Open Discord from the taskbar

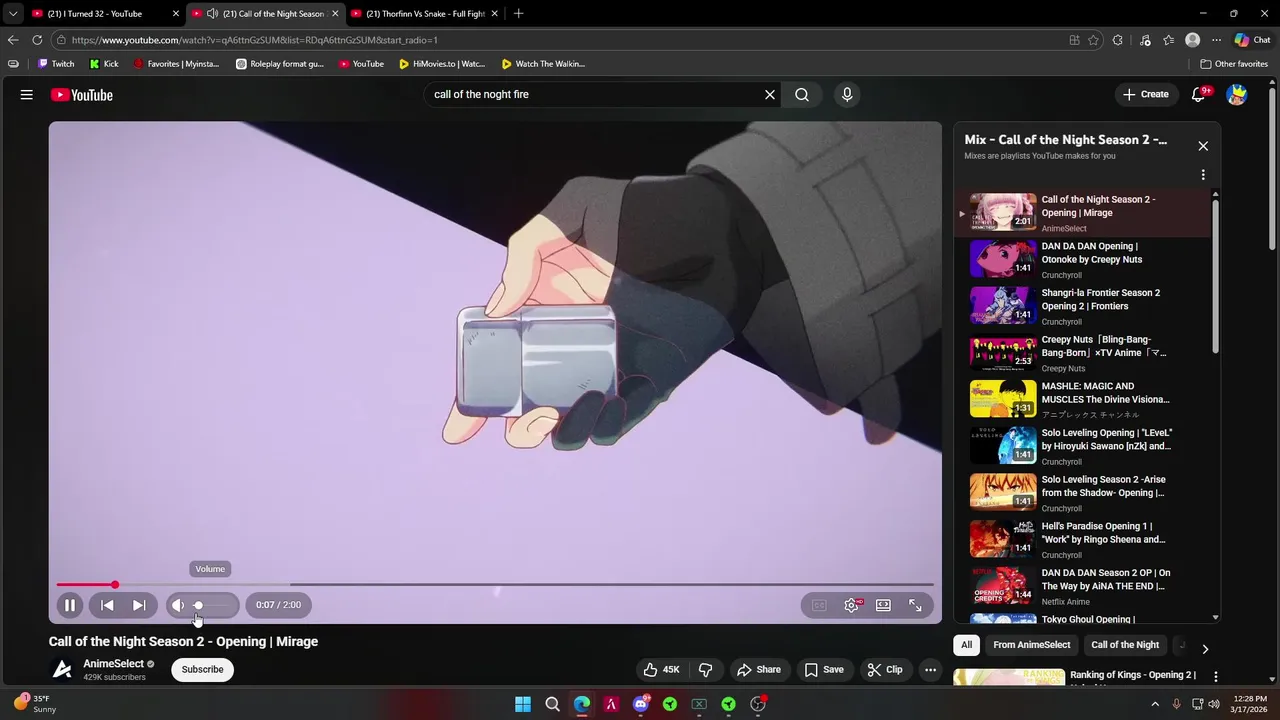click(641, 704)
